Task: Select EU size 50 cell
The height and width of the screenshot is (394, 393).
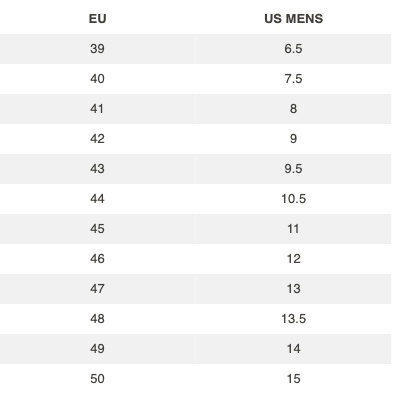Action: (97, 379)
